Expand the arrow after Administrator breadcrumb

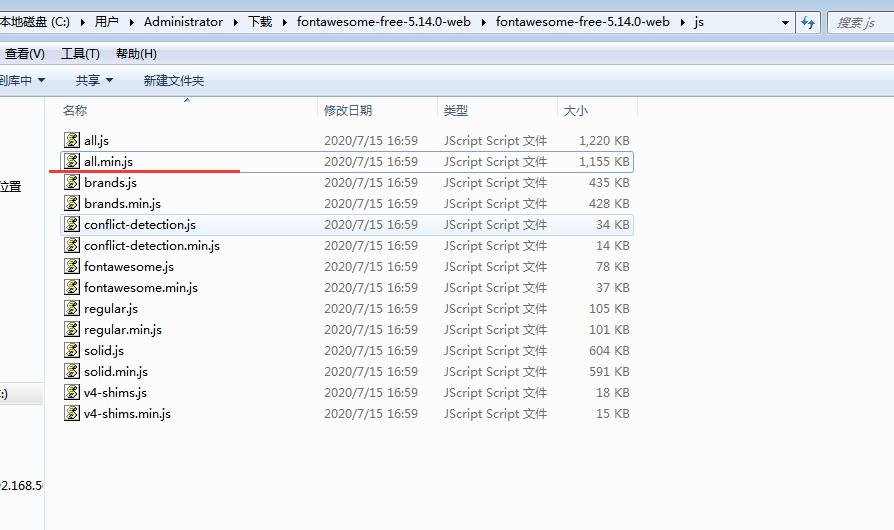click(x=235, y=22)
